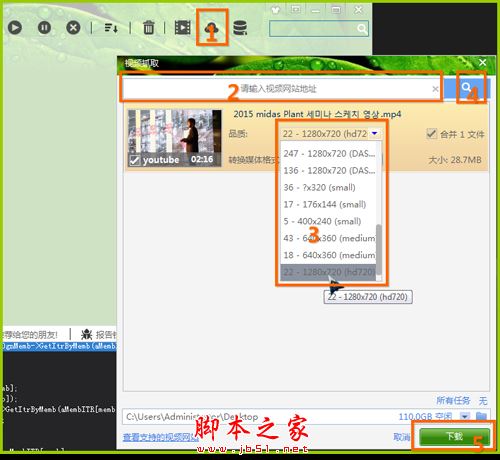This screenshot has width=500, height=460.
Task: Pick 5 - 400x240 (small) quality
Action: pyautogui.click(x=329, y=221)
